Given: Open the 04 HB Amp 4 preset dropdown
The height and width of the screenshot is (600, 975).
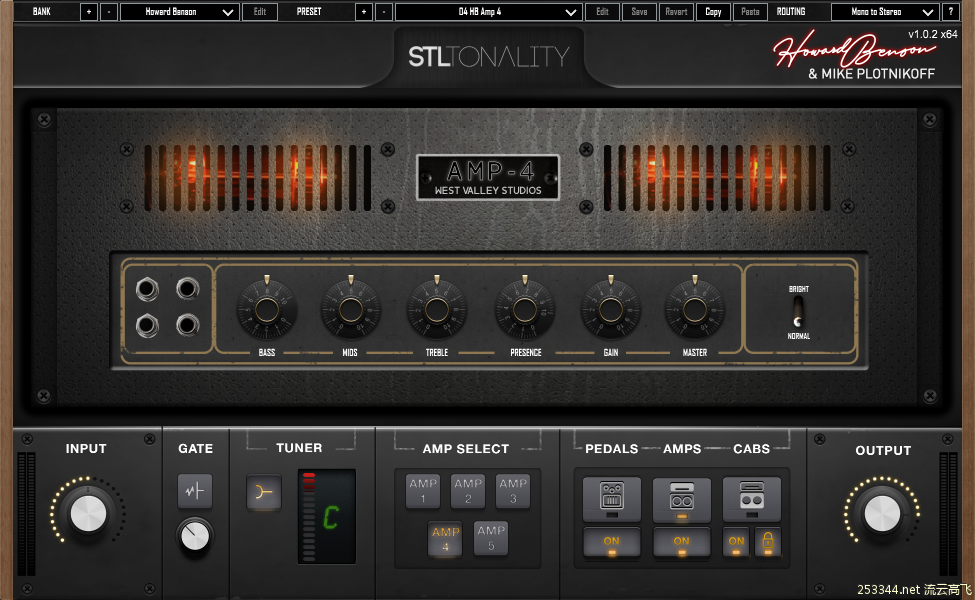Looking at the screenshot, I should [489, 11].
